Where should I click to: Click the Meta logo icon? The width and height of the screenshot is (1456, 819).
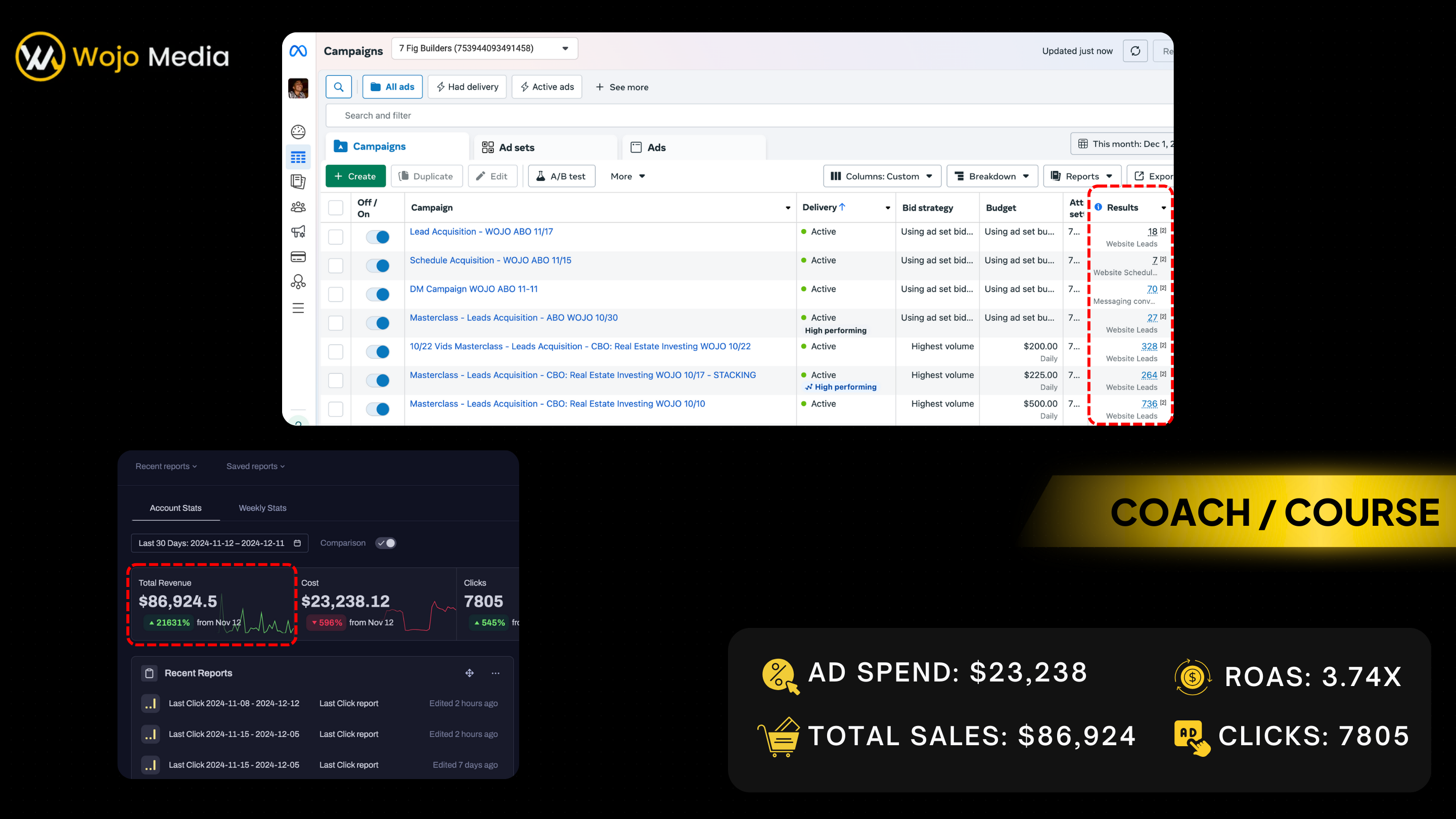[298, 51]
